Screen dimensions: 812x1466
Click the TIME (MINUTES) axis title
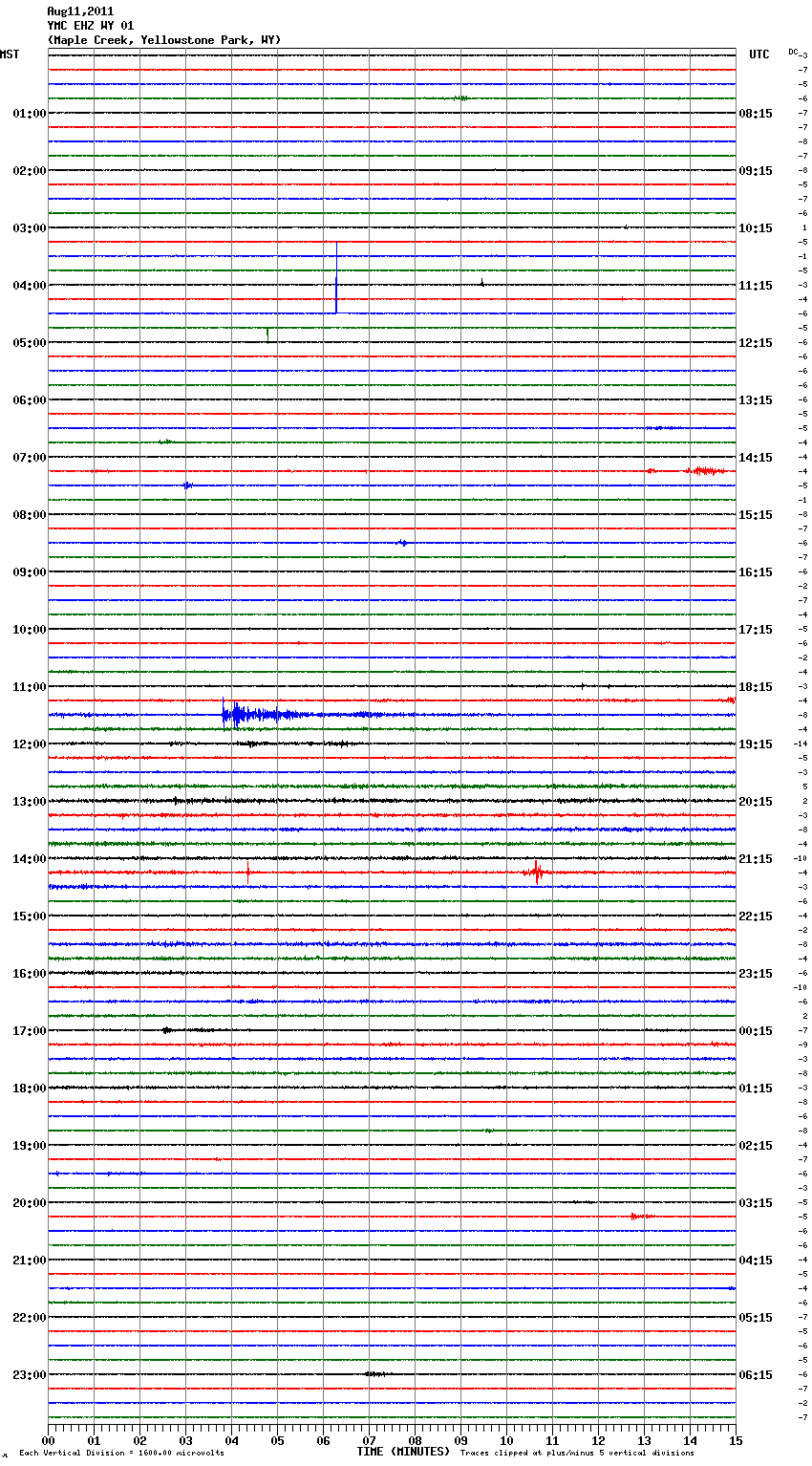click(x=403, y=1452)
